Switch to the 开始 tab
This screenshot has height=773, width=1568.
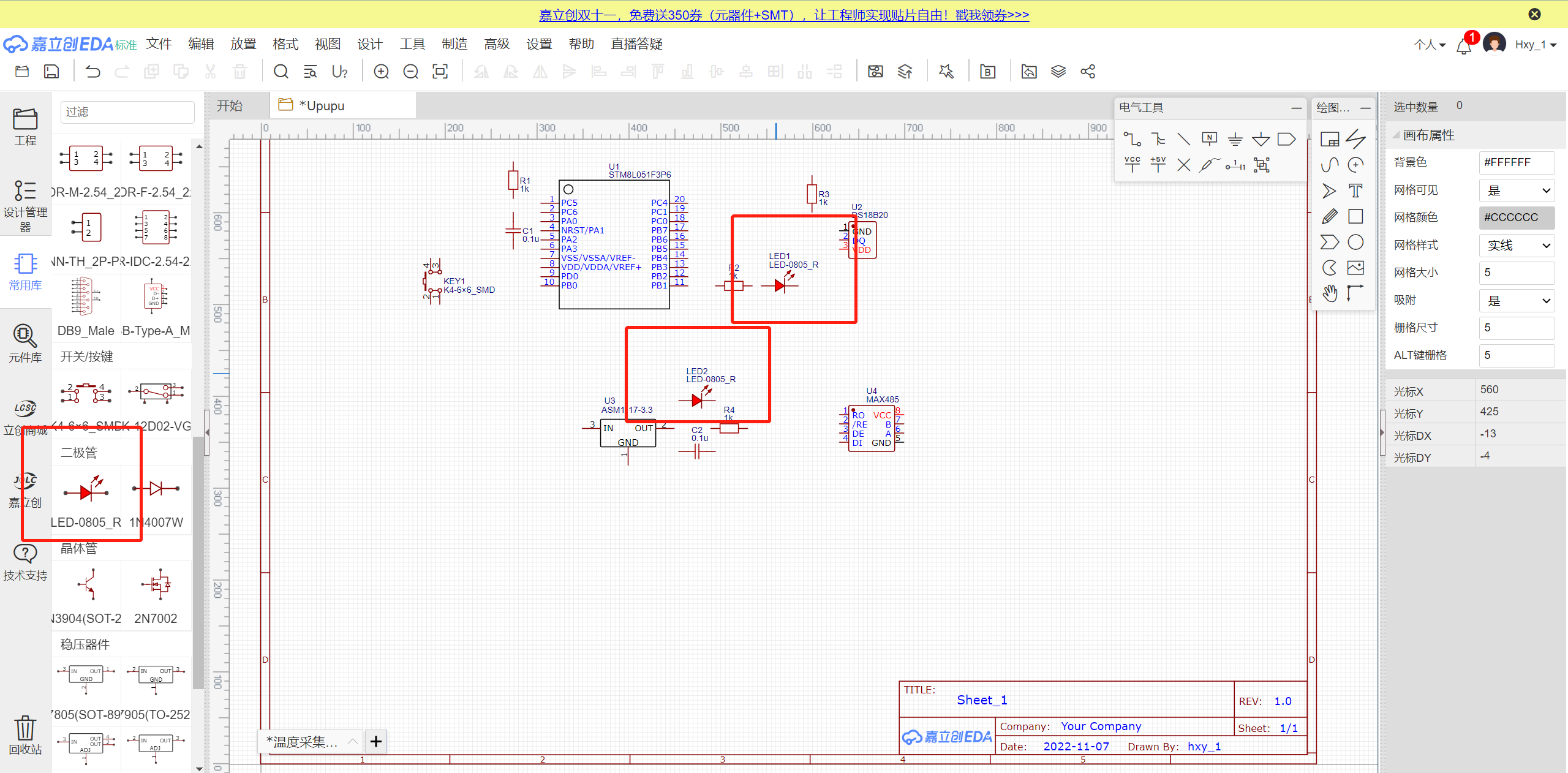pyautogui.click(x=230, y=106)
